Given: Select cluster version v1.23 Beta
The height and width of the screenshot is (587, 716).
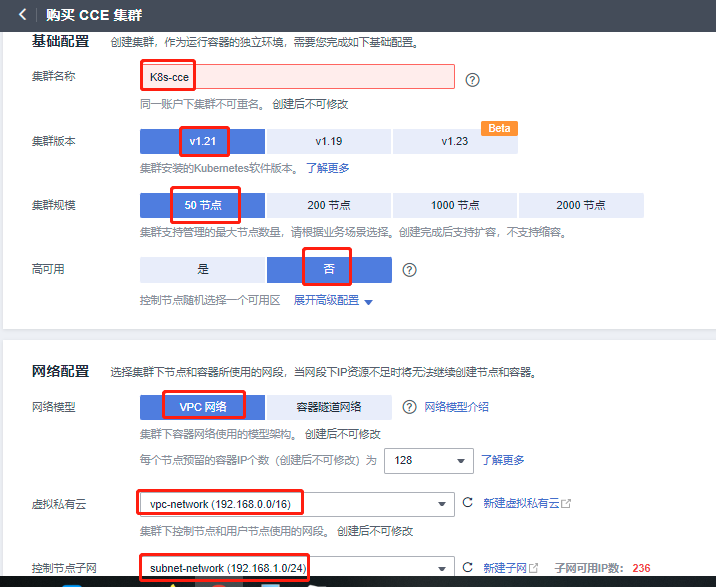Looking at the screenshot, I should point(455,141).
